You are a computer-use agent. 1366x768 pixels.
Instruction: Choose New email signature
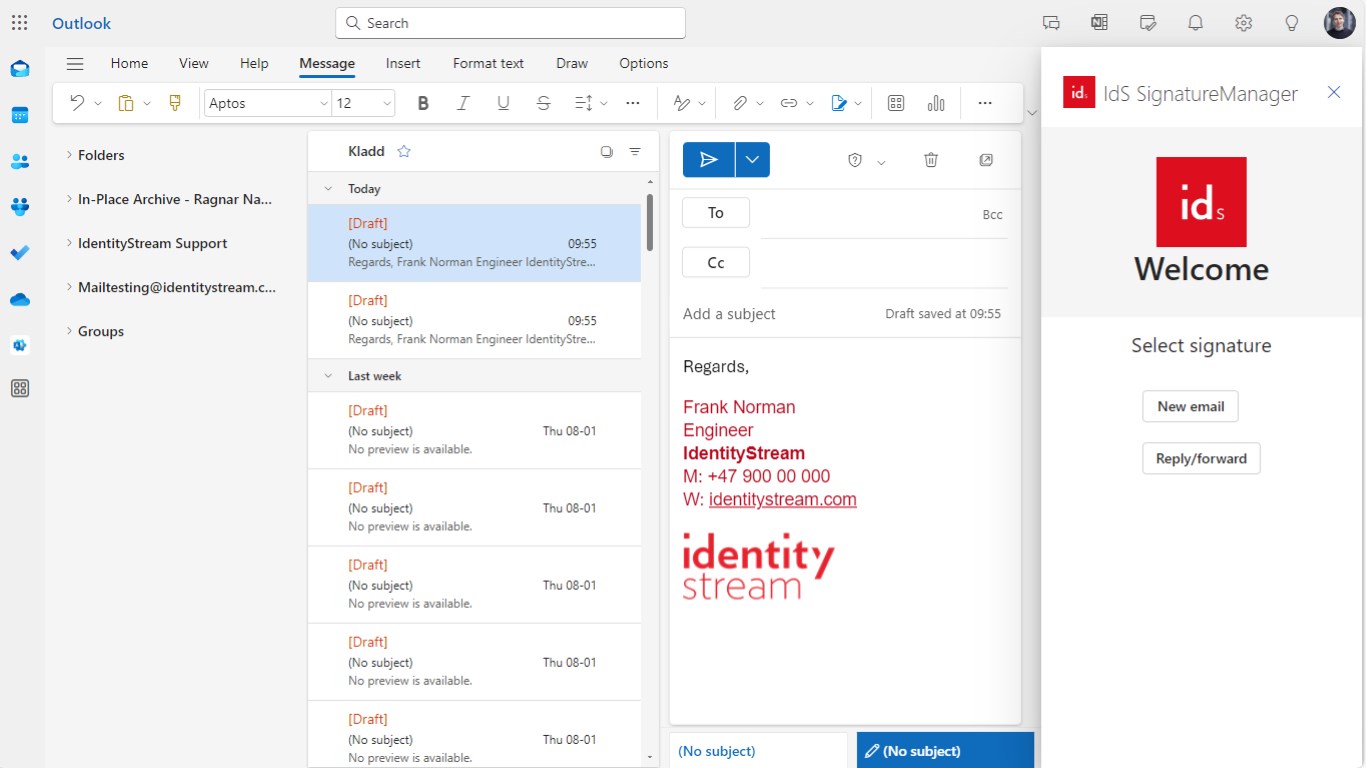click(1191, 407)
